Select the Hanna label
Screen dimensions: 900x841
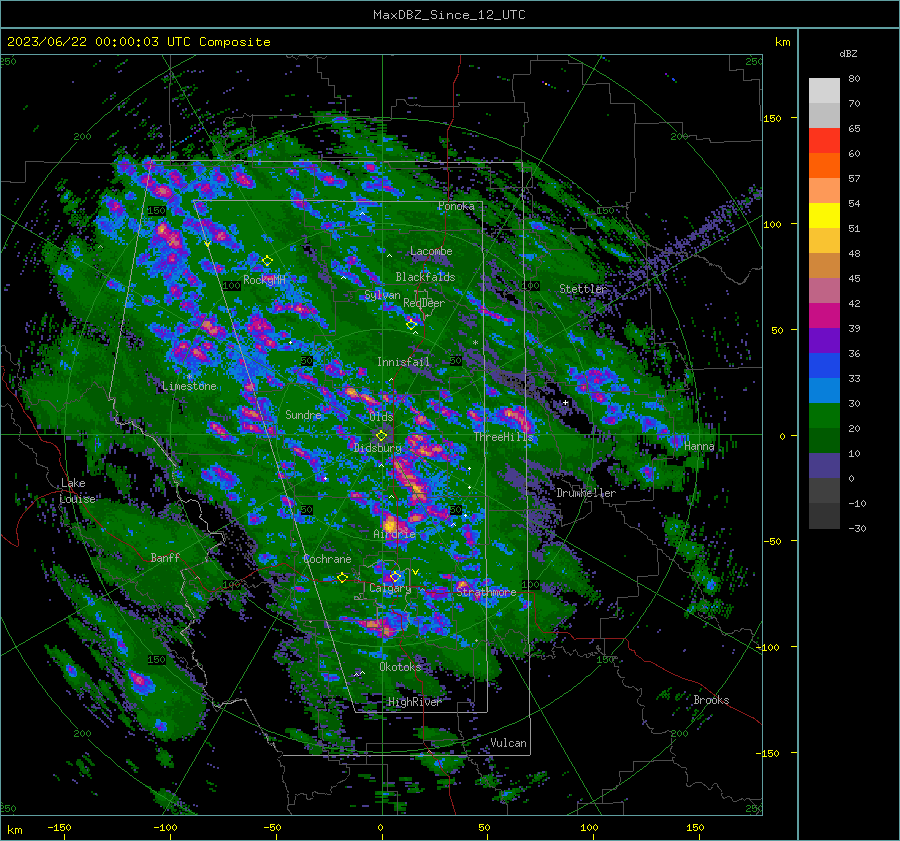pyautogui.click(x=700, y=446)
